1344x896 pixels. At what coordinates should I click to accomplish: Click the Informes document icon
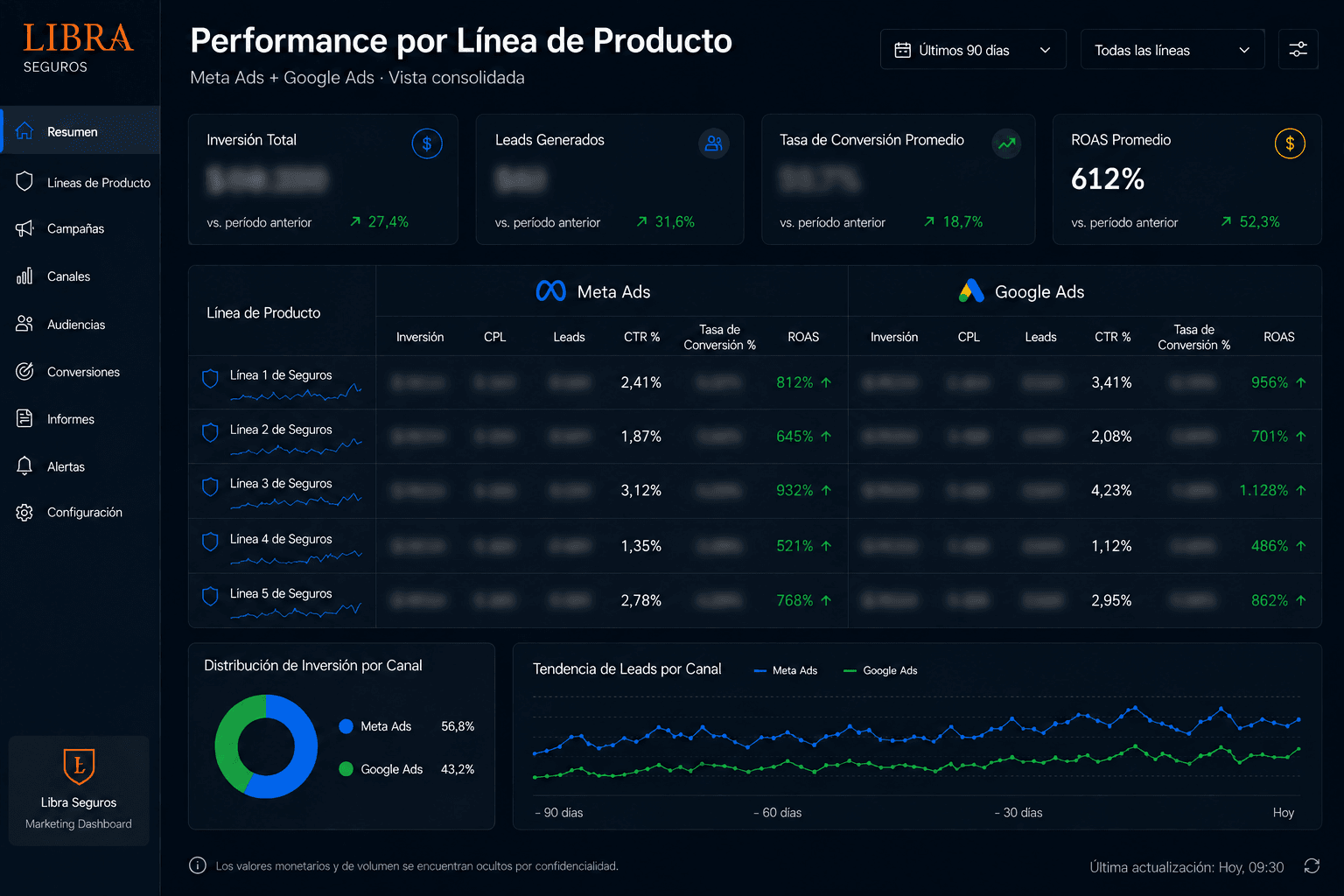[24, 418]
